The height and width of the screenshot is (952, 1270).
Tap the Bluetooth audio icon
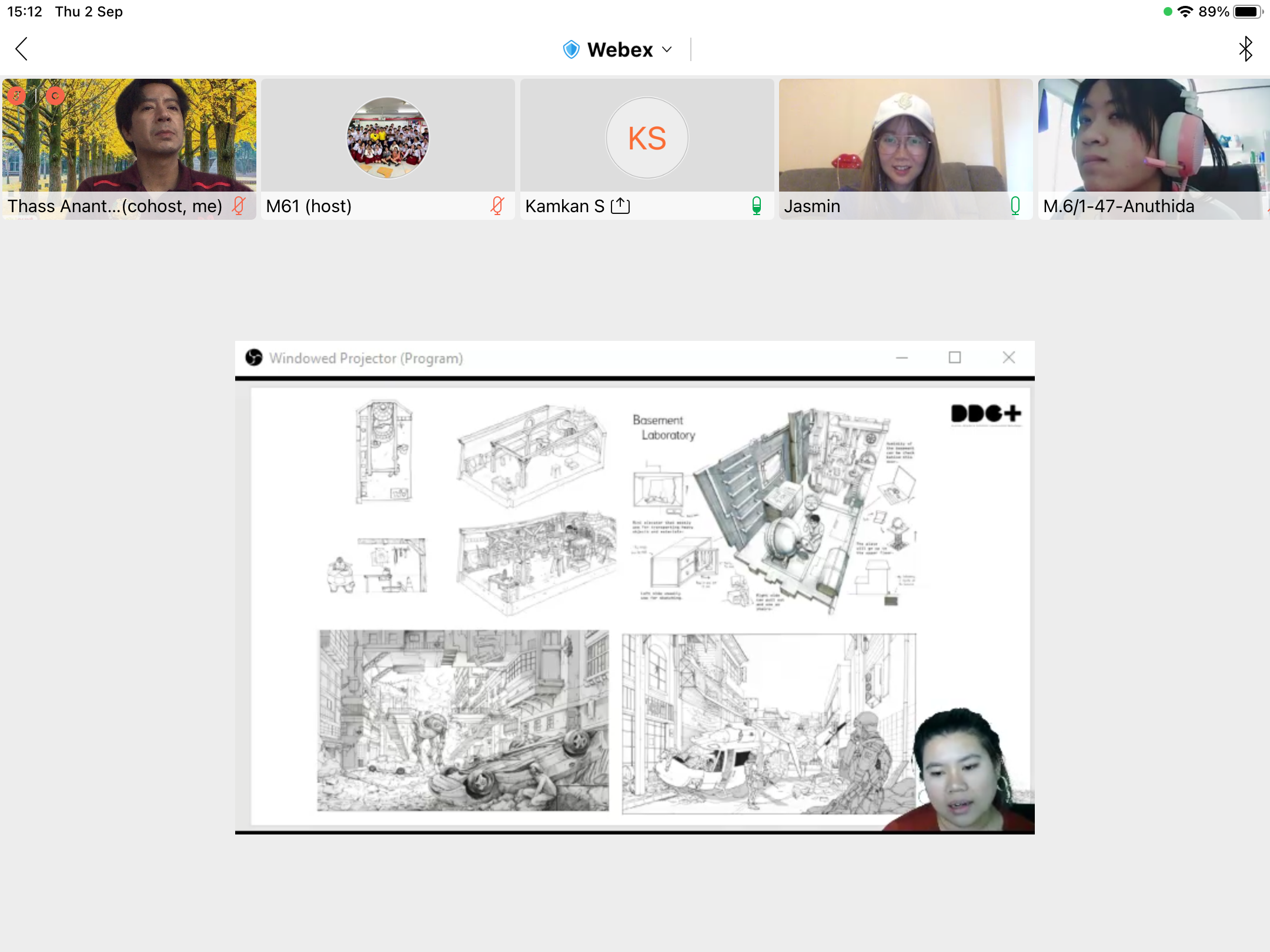pyautogui.click(x=1246, y=49)
